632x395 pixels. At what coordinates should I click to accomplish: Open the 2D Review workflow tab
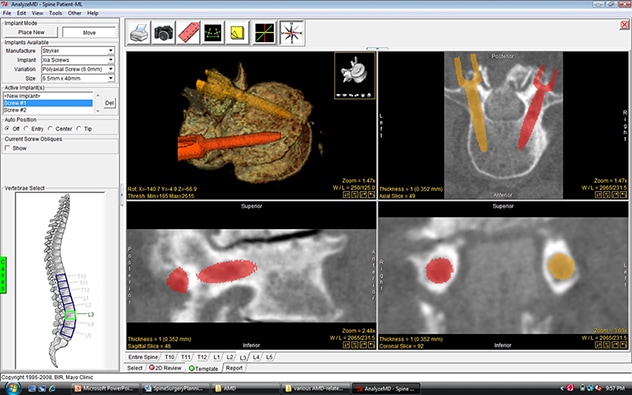pyautogui.click(x=165, y=368)
